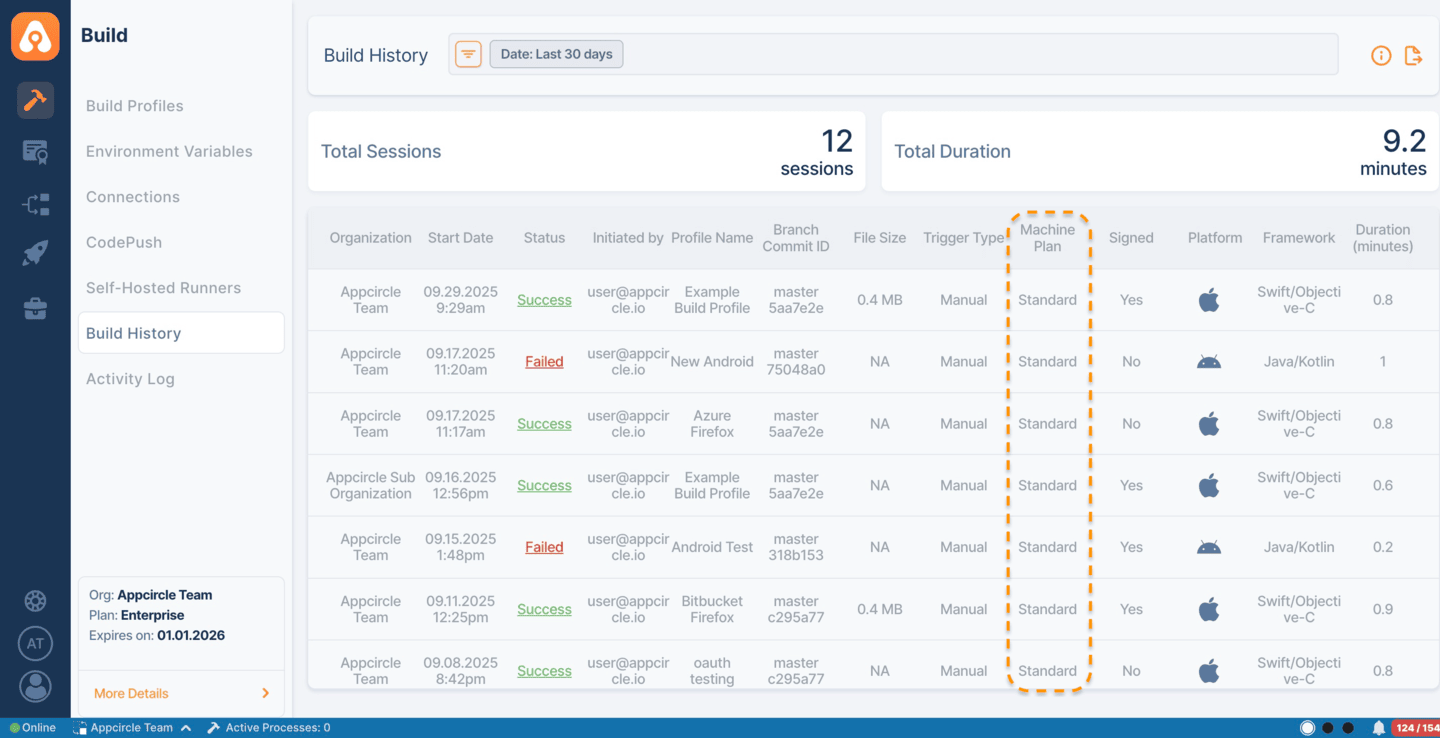The height and width of the screenshot is (738, 1440).
Task: Select Environment Variables in sidebar
Action: pos(169,152)
